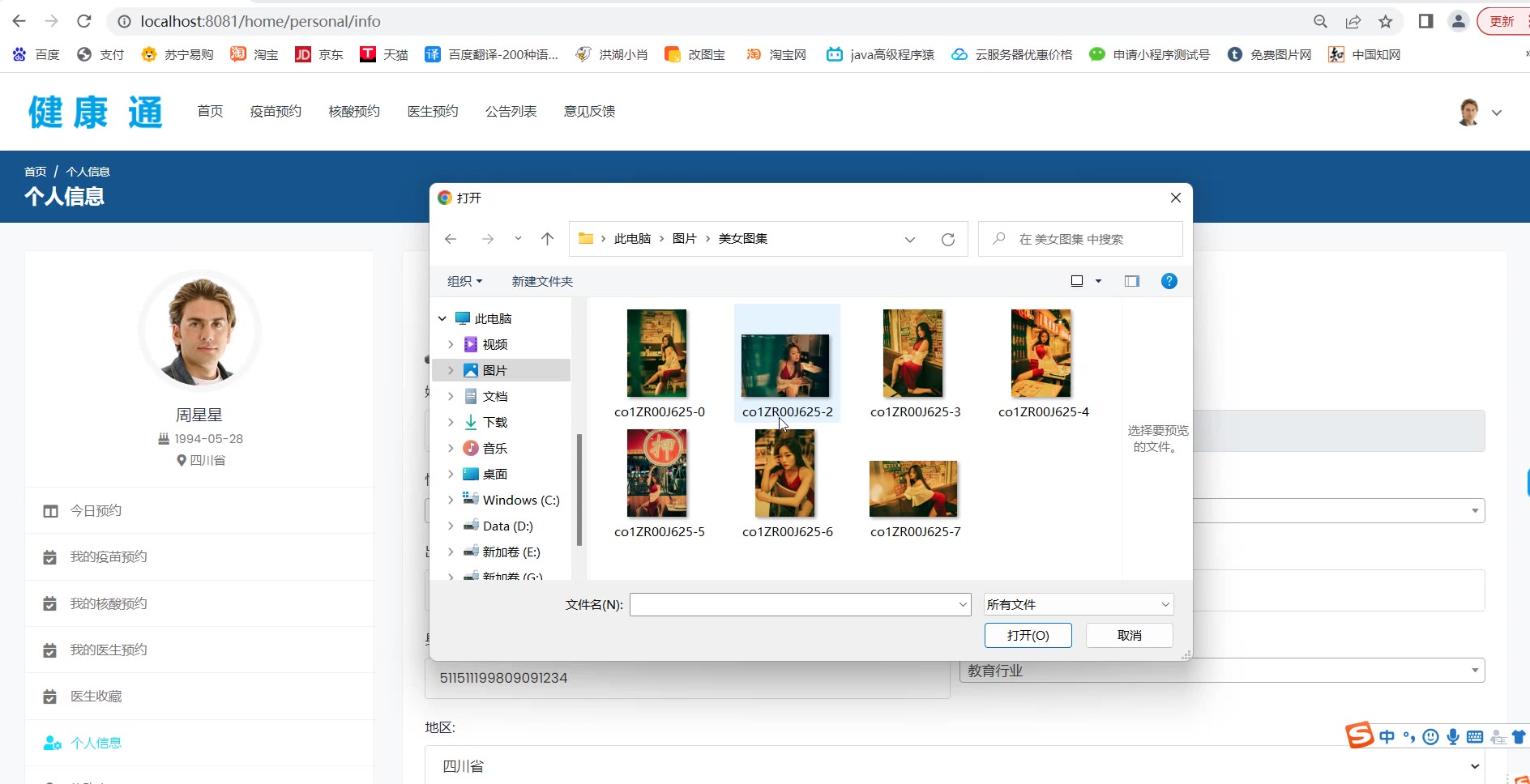Click Sogou input method logo icon
Screen dimensions: 1530x784
point(1360,735)
